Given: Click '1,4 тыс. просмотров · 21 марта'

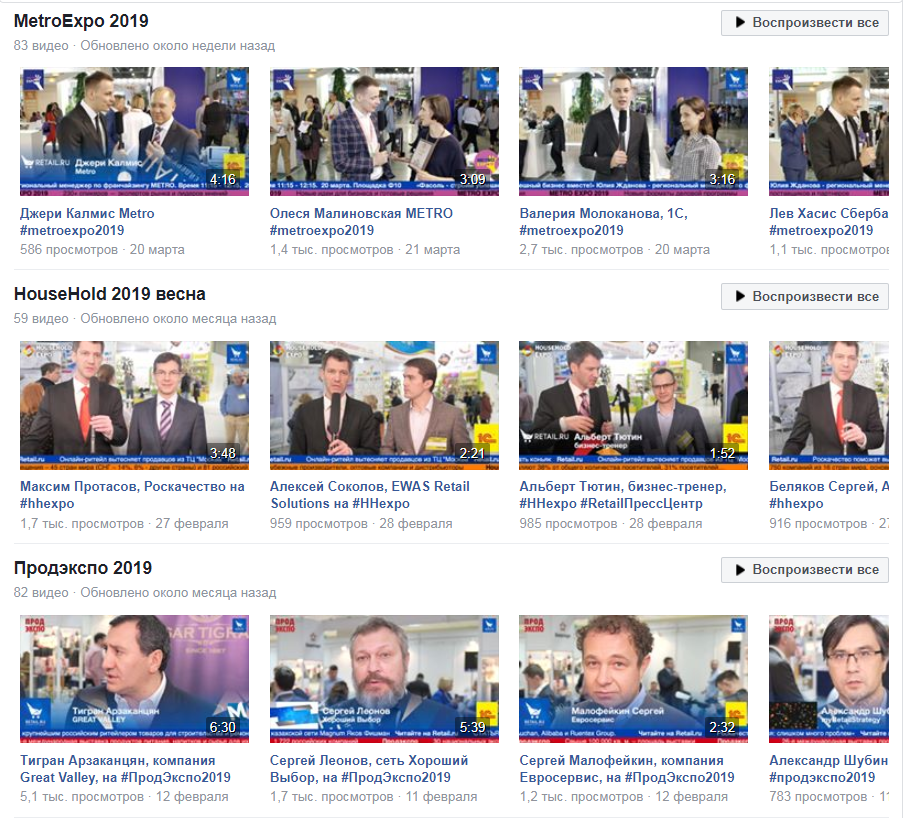Looking at the screenshot, I should [x=365, y=249].
